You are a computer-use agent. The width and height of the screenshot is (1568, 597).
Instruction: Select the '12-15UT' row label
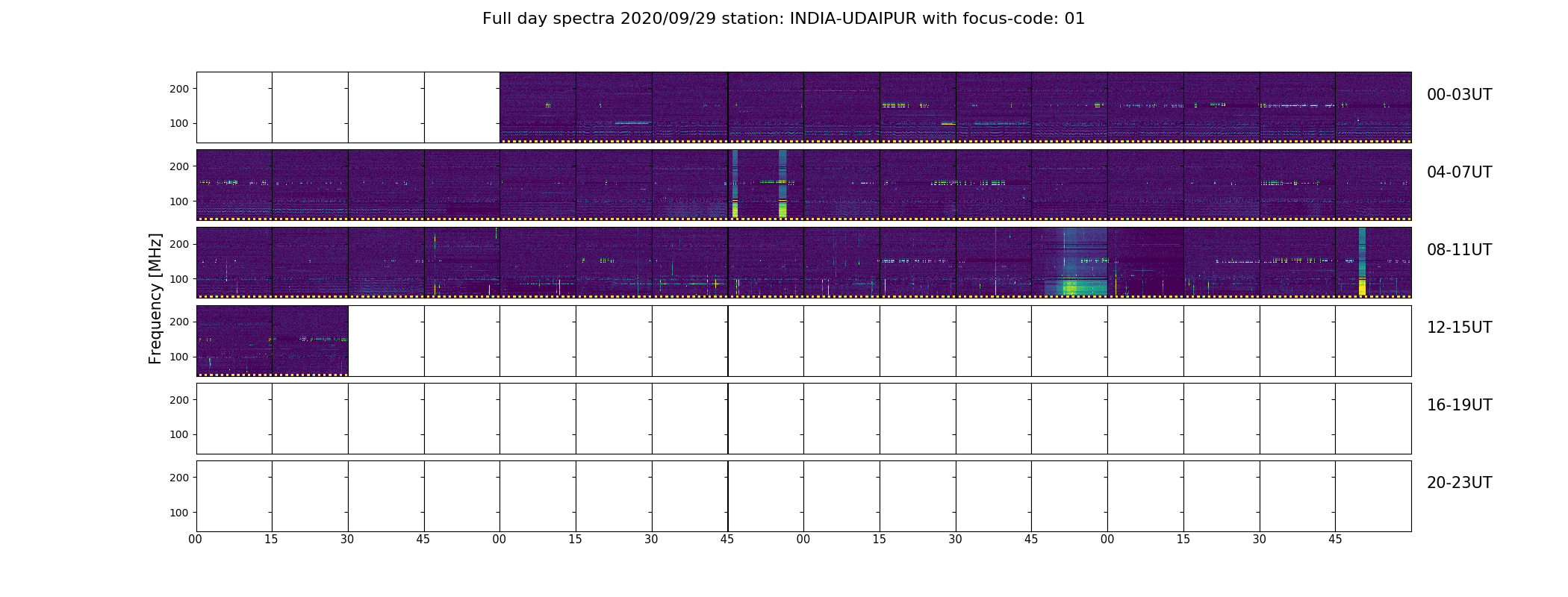click(1459, 328)
